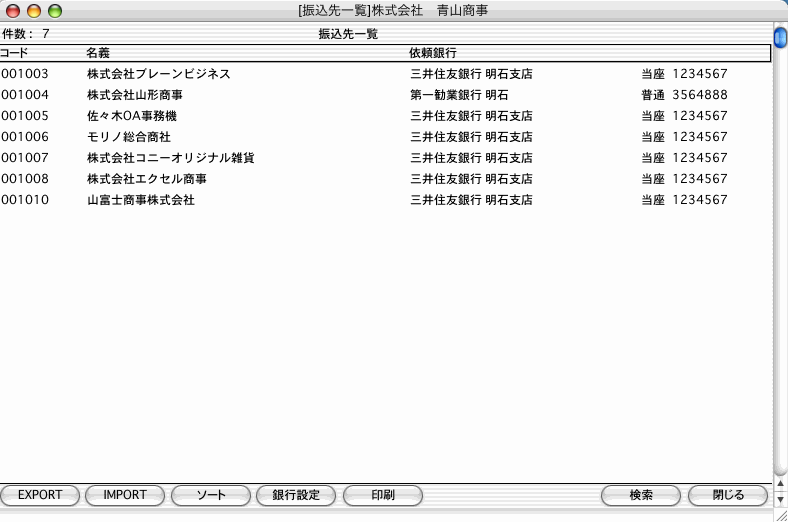Click the blue vertical scrollbar thumb
Viewport: 788px width, 522px height.
(x=780, y=38)
